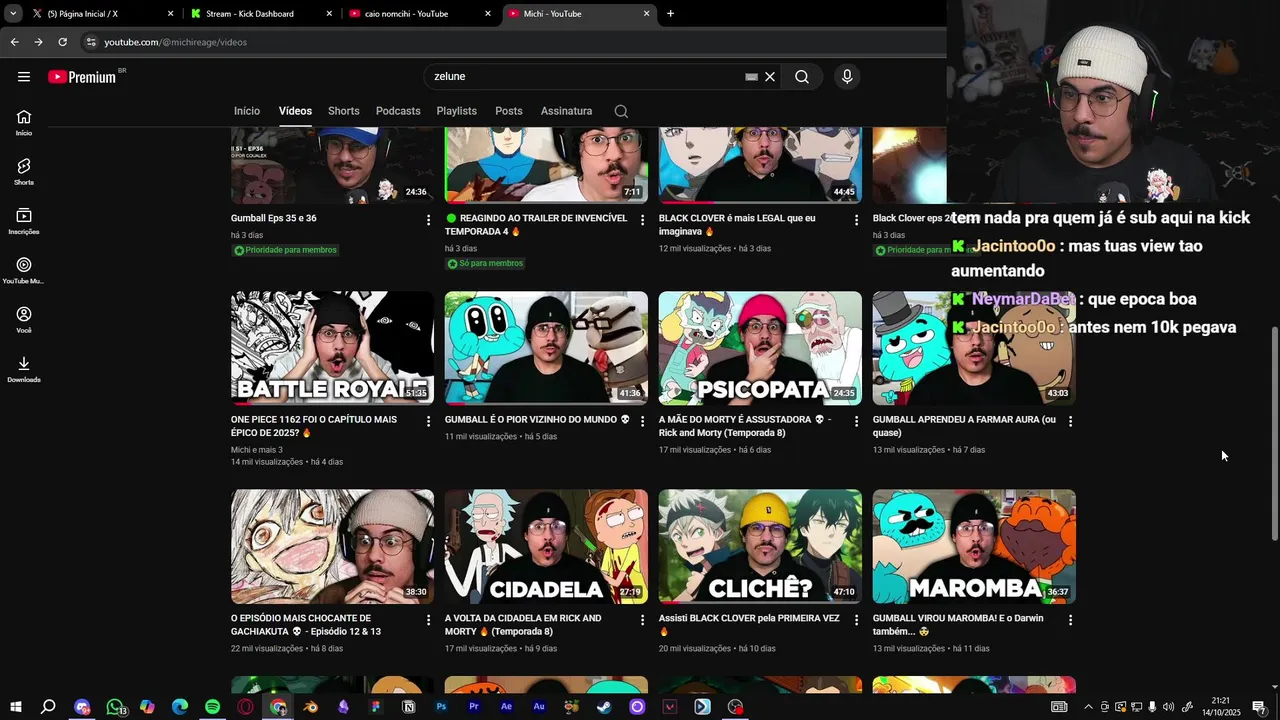1280x720 pixels.
Task: Open the channel Podcasts tab
Action: tap(398, 111)
